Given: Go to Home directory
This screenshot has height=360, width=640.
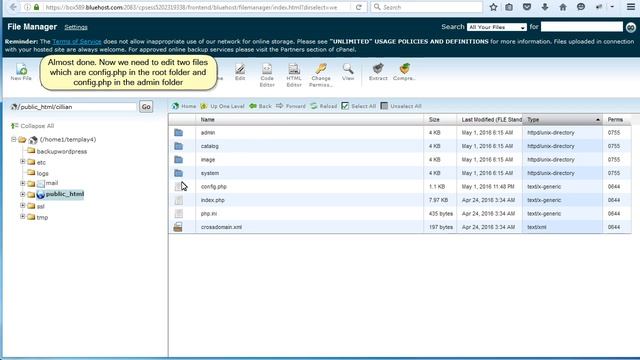Looking at the screenshot, I should [x=184, y=106].
